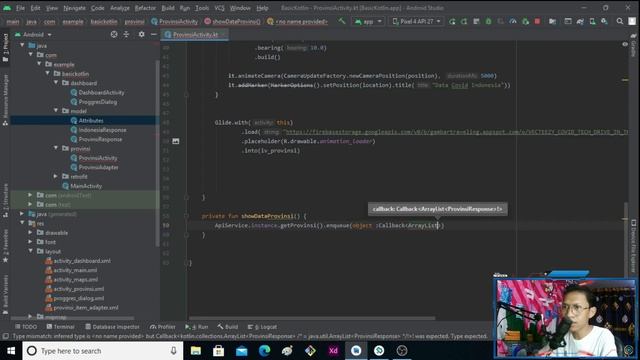The image size is (640, 360).
Task: Click the Windows search box
Action: [102, 351]
